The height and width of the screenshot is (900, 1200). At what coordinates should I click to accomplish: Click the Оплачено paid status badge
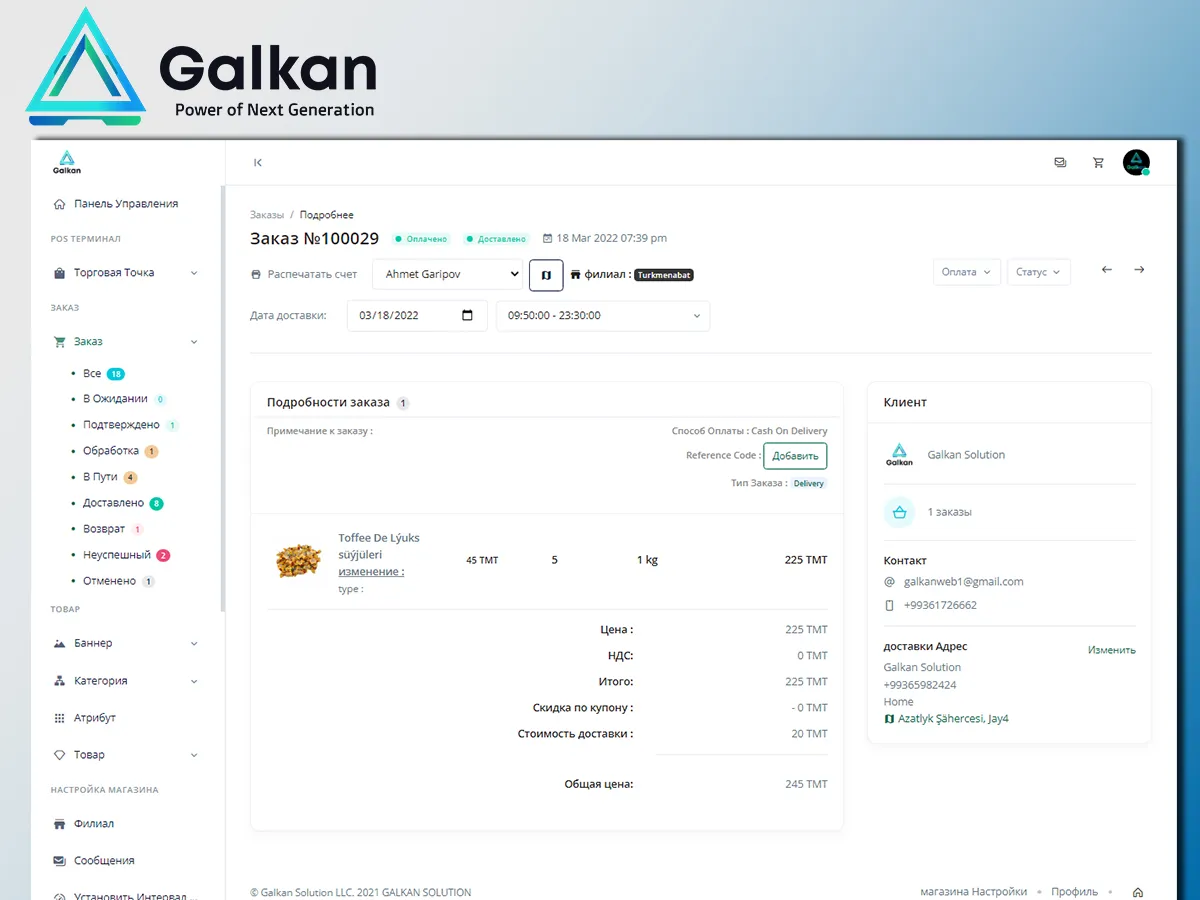(x=422, y=239)
